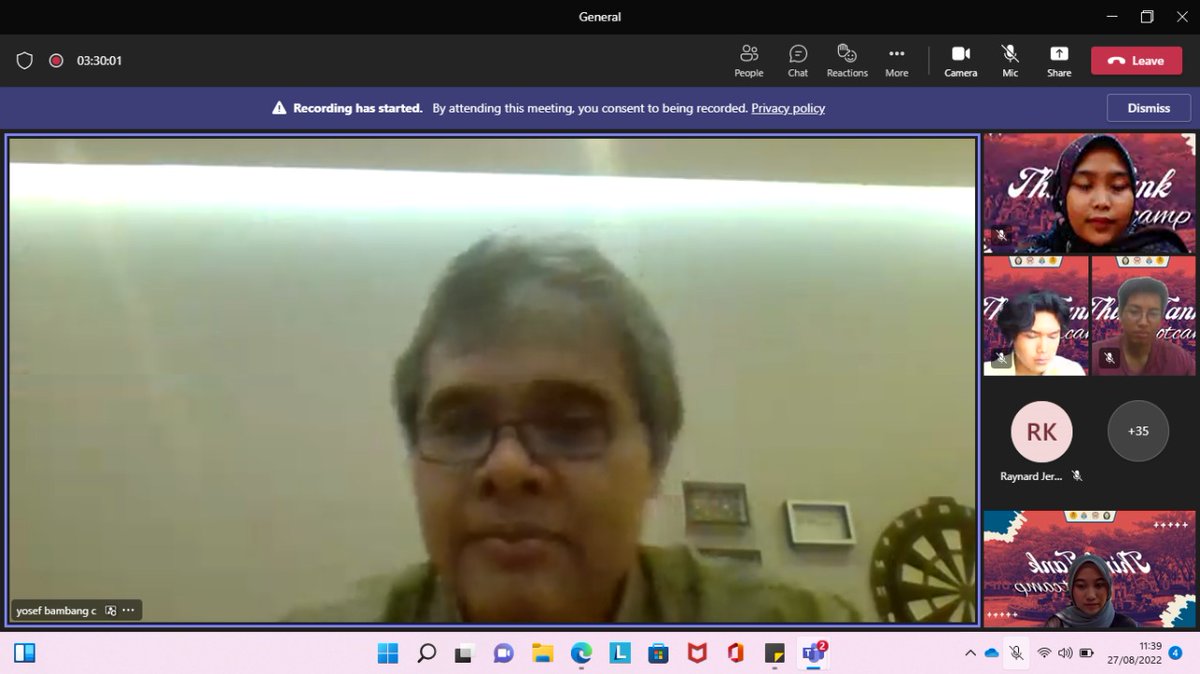Viewport: 1200px width, 674px height.
Task: Open the Teams Chat taskbar app
Action: [x=503, y=653]
